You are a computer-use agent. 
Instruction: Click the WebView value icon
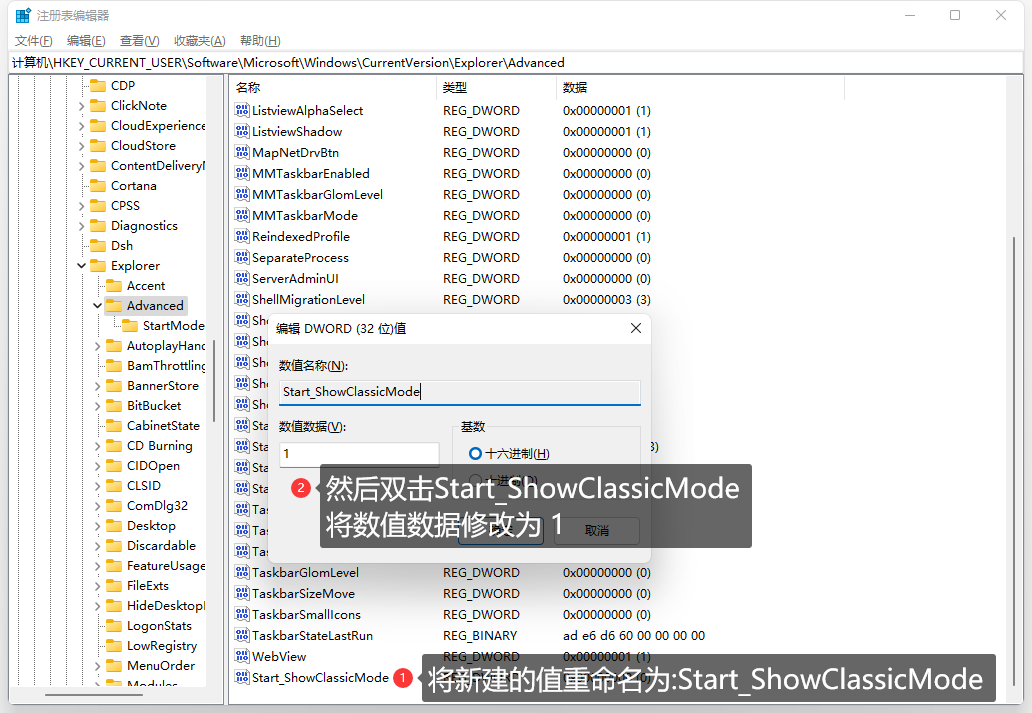(x=242, y=656)
